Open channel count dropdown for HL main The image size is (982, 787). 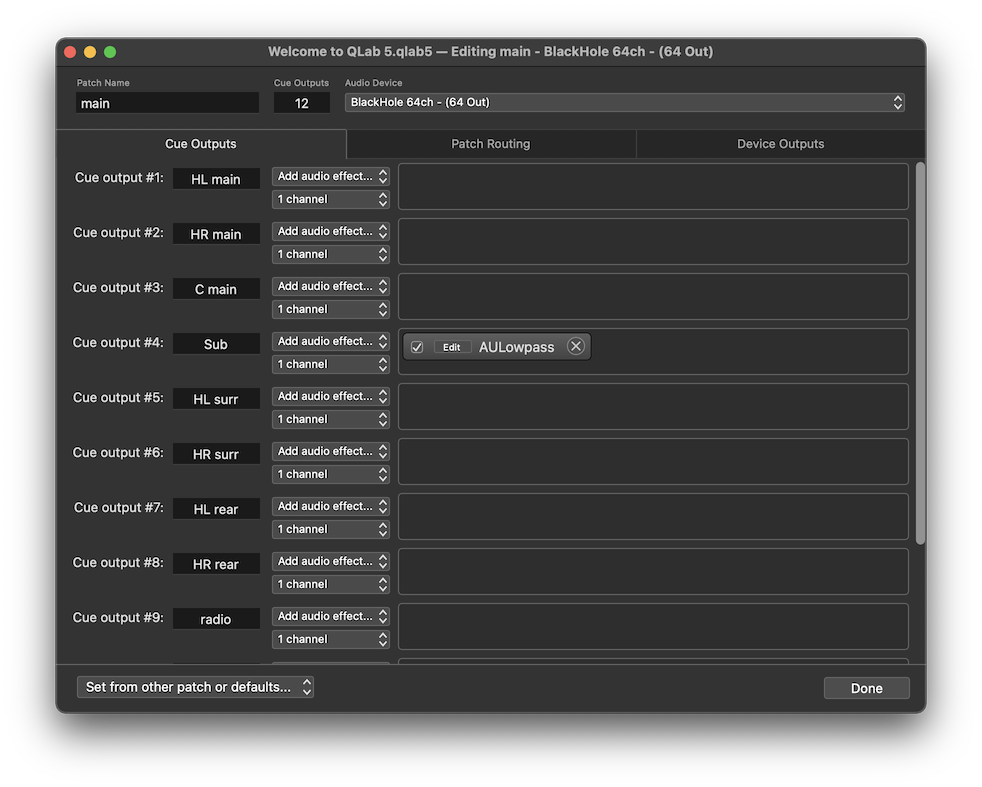(331, 199)
